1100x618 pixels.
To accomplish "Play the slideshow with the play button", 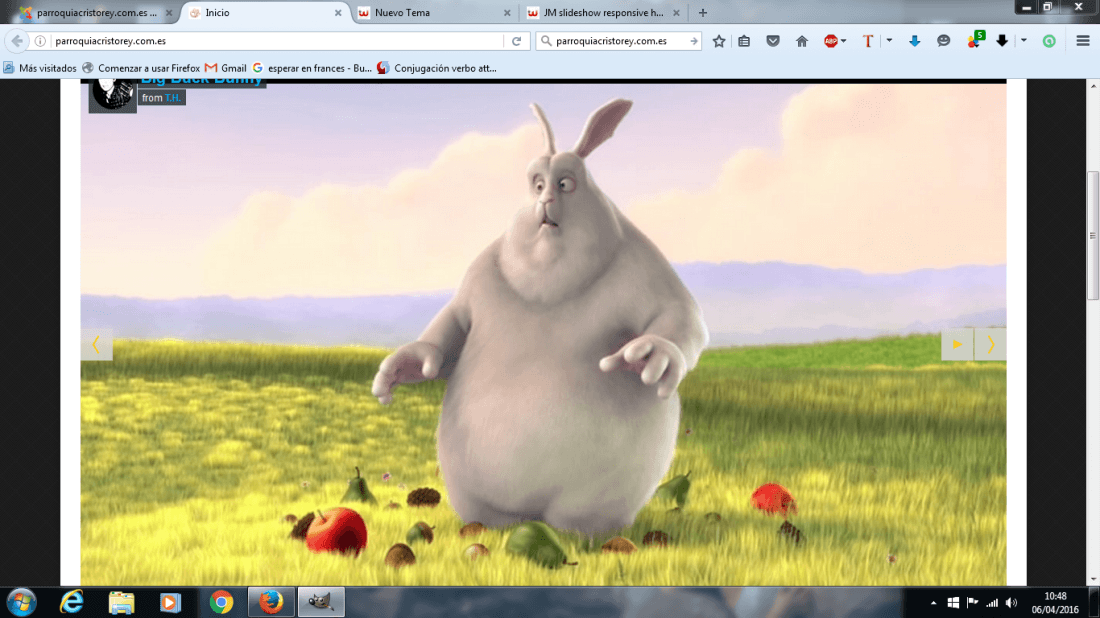I will [957, 344].
